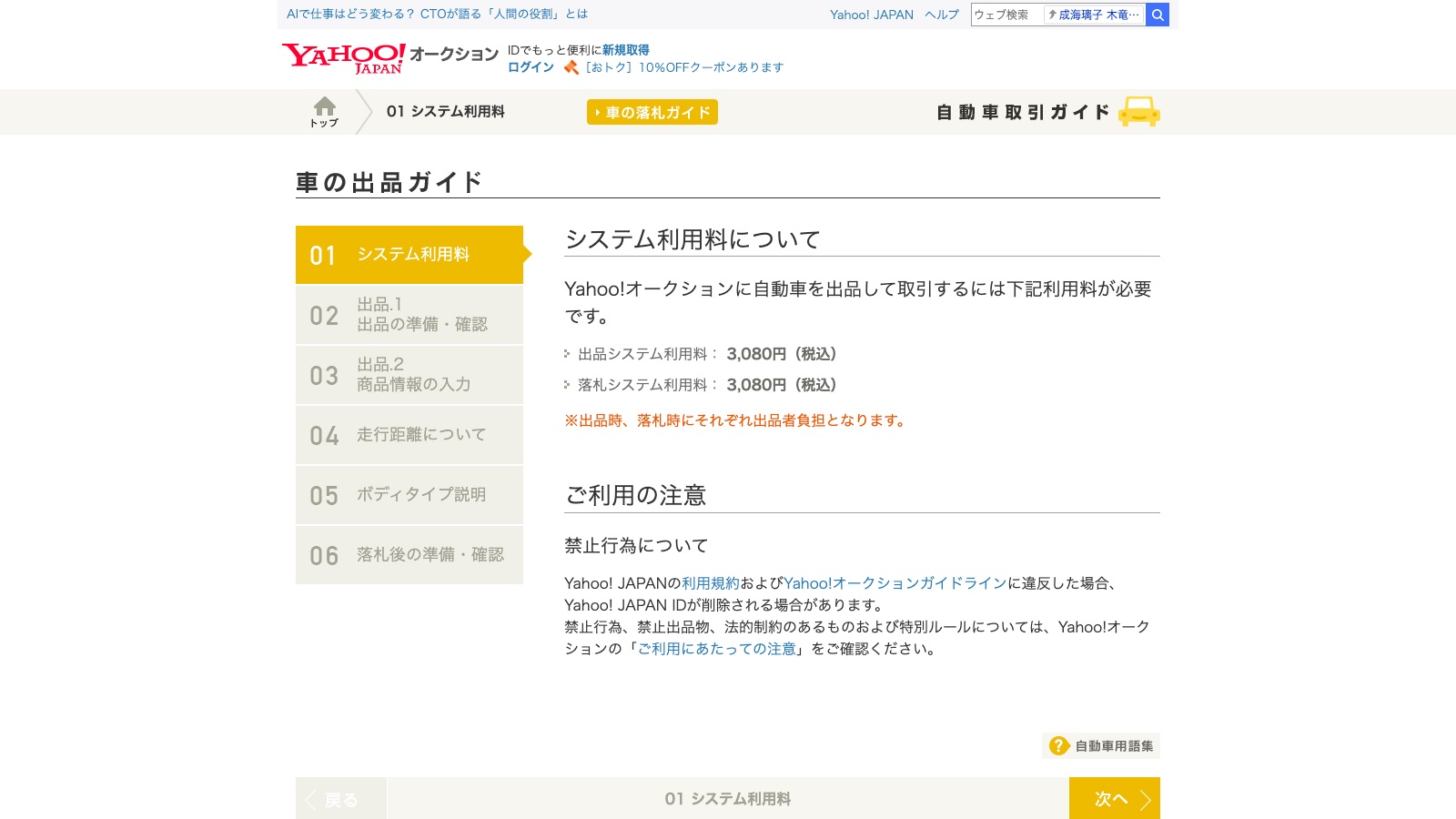Open the ヘルプ link
The image size is (1456, 819).
point(942,15)
